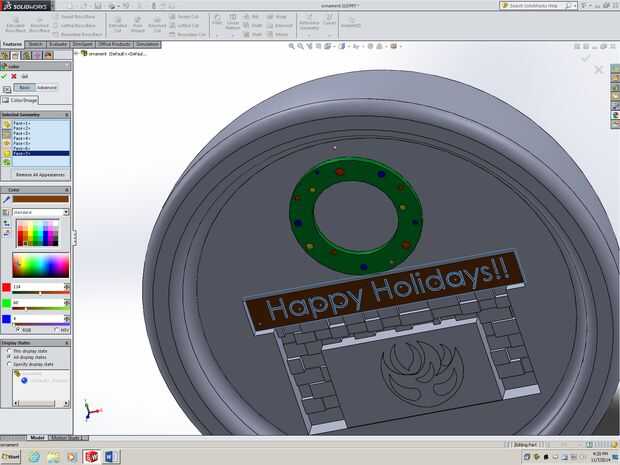Switch to Sketch ribbon tab

click(36, 44)
